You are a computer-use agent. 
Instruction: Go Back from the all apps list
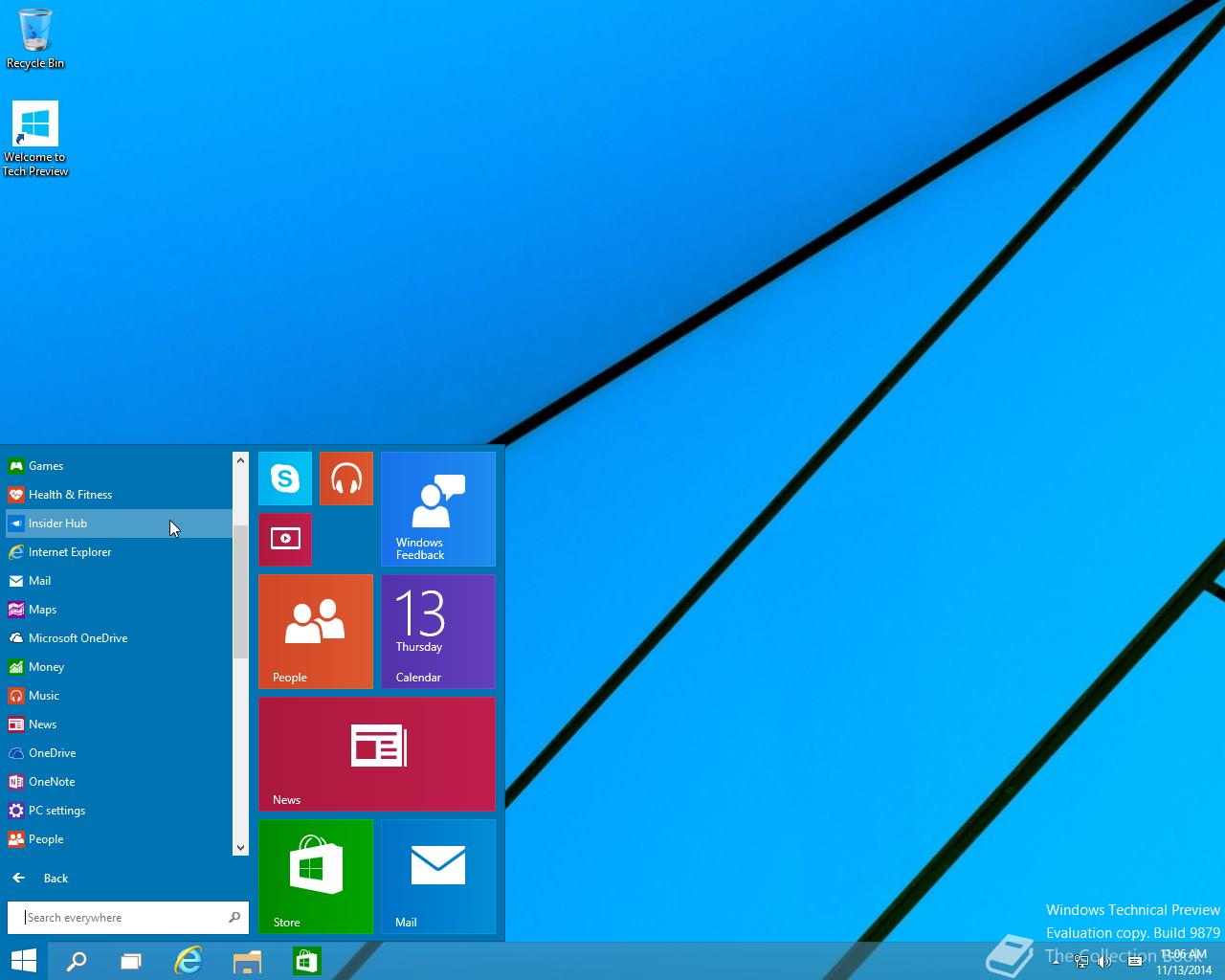coord(40,878)
